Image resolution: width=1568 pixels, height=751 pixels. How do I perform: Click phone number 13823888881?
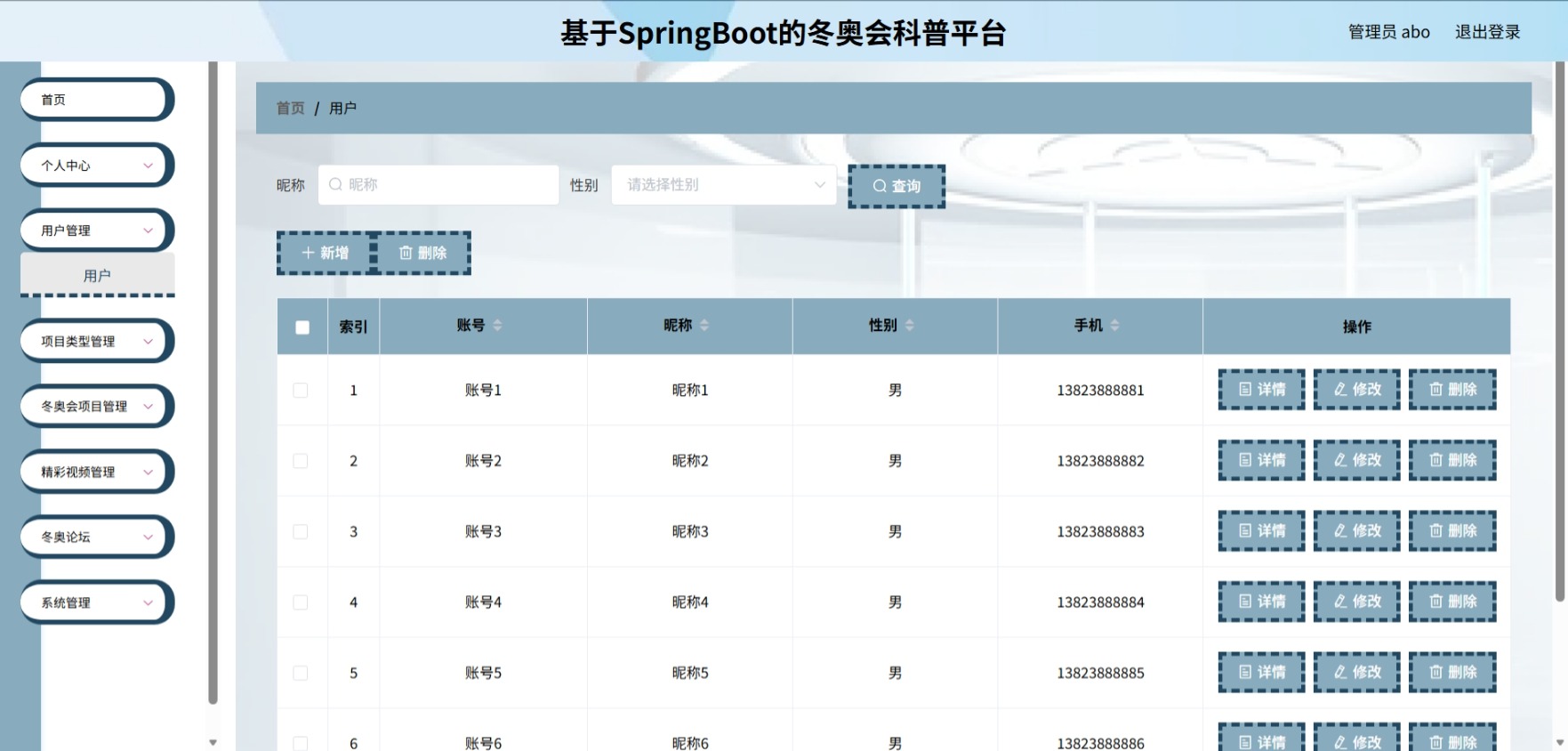(x=1100, y=390)
